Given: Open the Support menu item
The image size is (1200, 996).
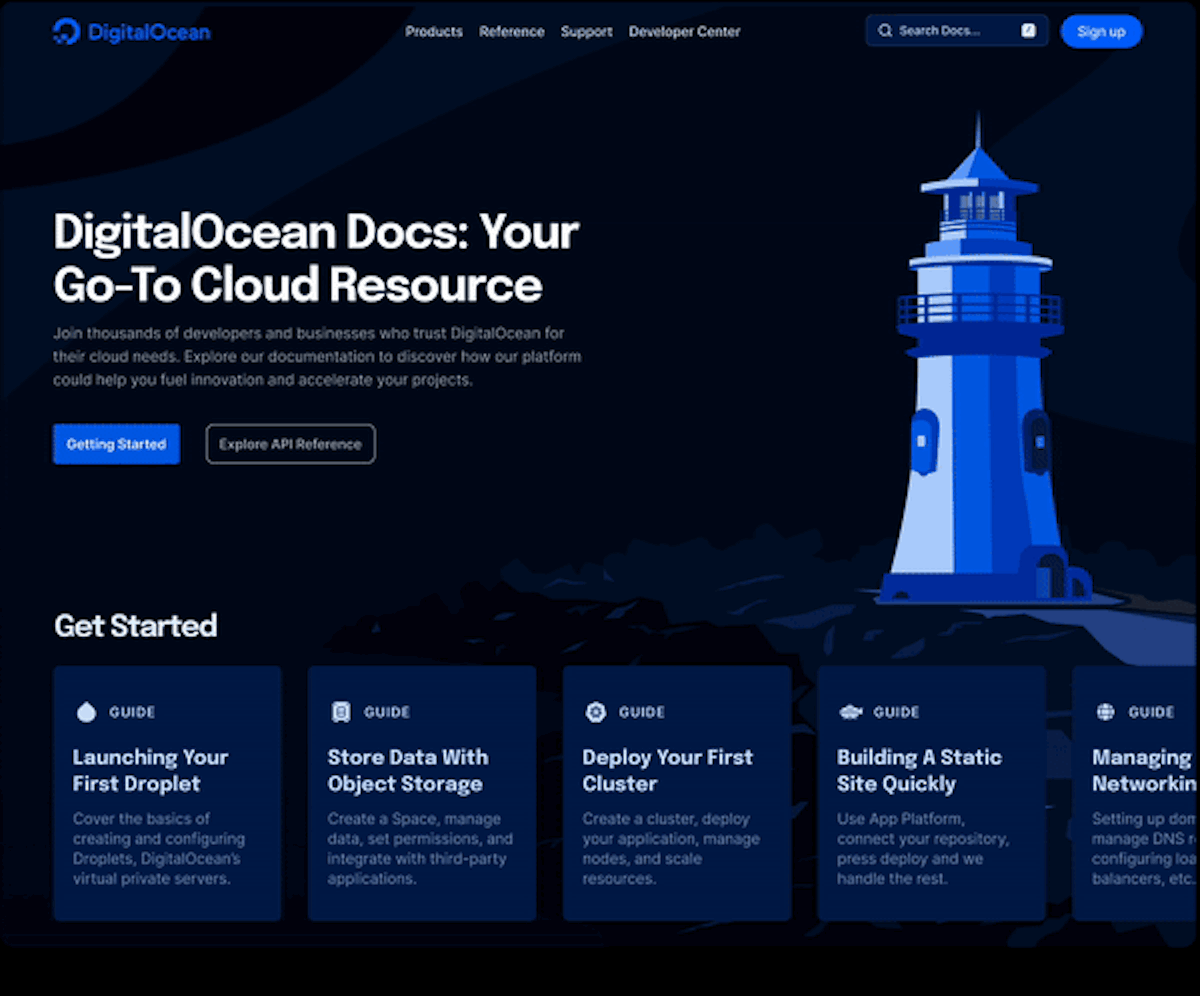Looking at the screenshot, I should [x=587, y=31].
